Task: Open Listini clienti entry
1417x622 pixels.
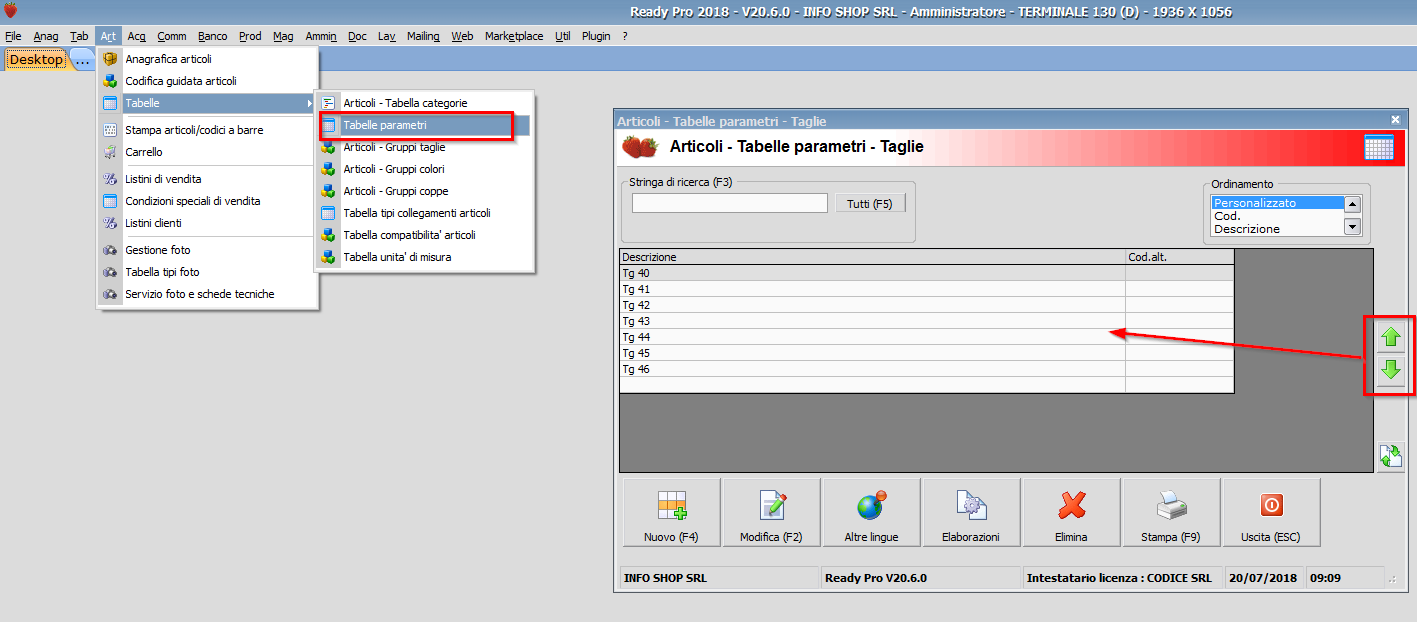Action: pos(208,223)
